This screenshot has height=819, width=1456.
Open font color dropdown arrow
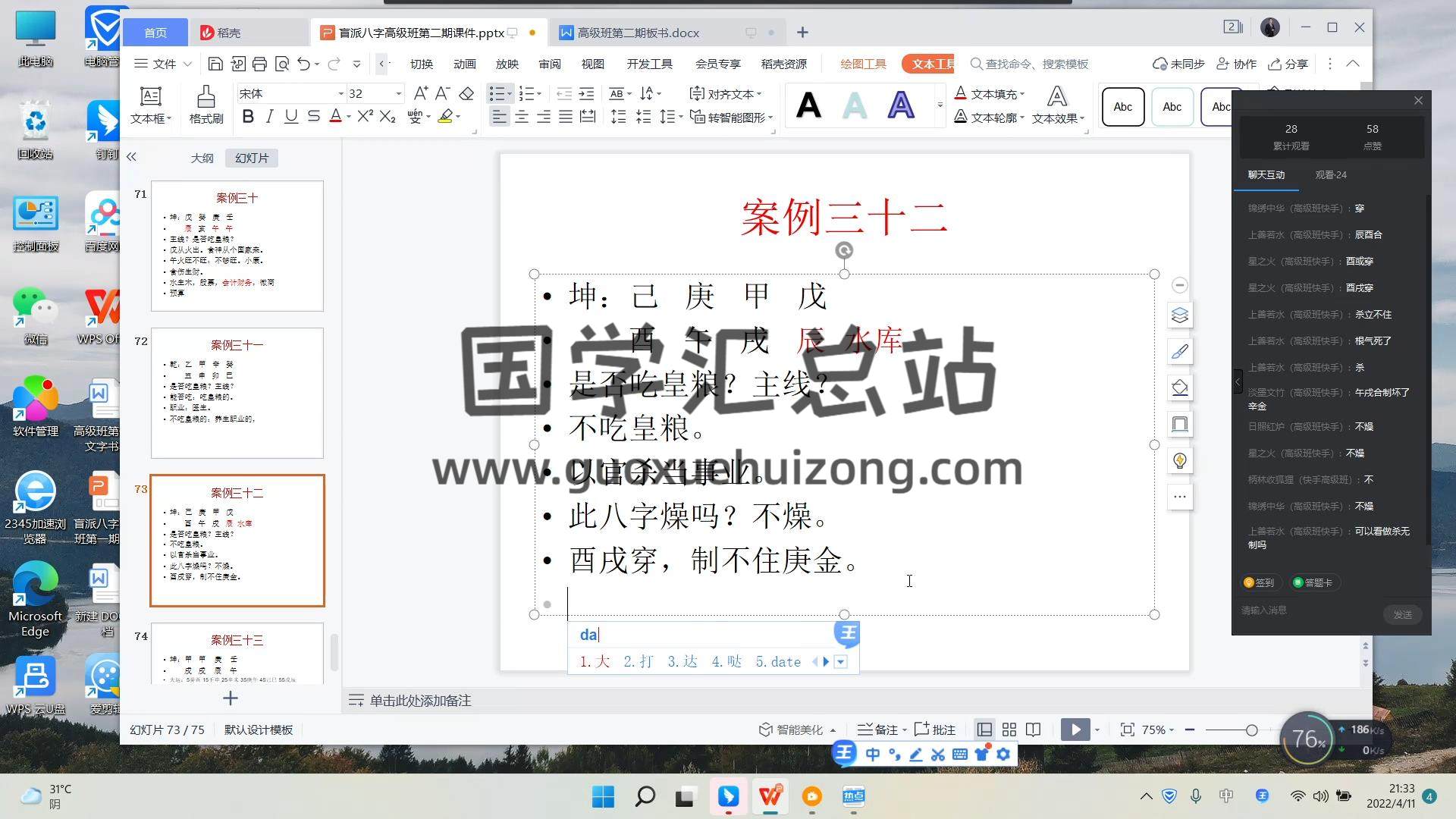(348, 117)
